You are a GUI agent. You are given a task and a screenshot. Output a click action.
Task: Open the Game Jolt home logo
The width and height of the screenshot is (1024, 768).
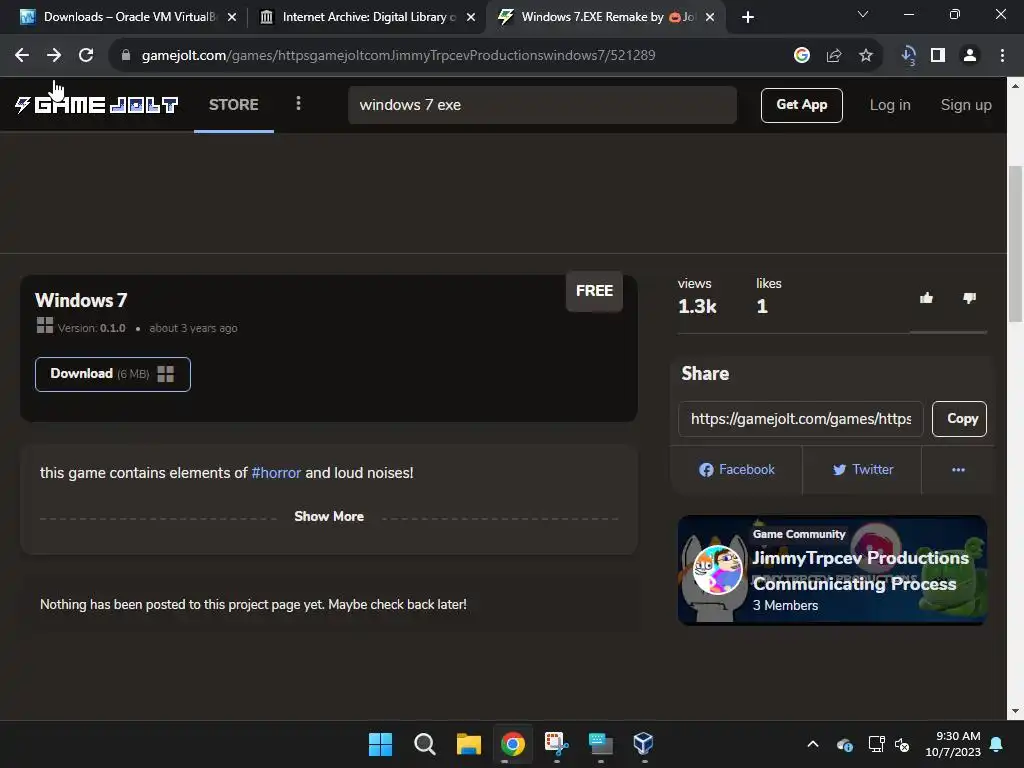click(x=96, y=104)
